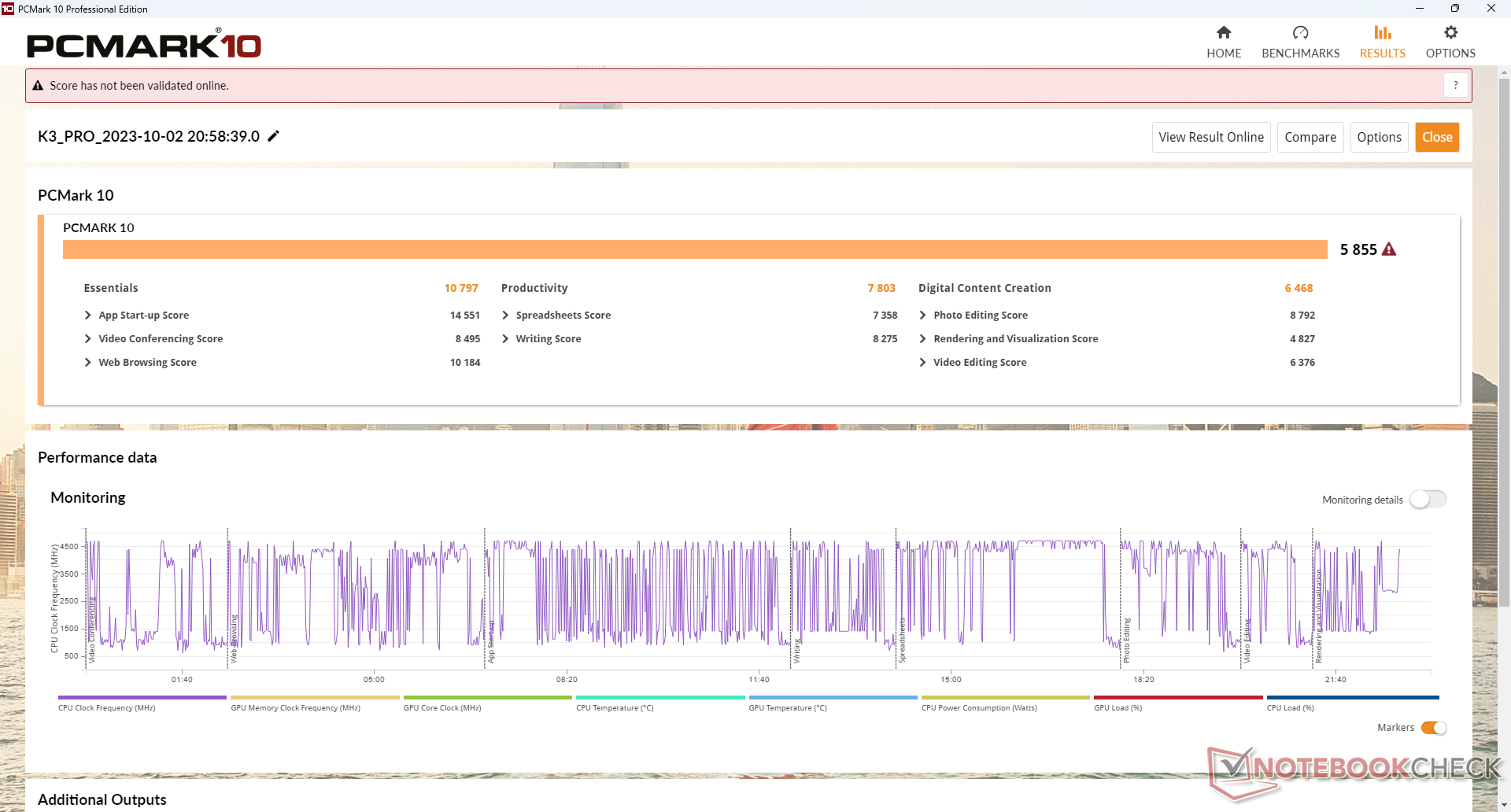Toggle GPU Load legend
1511x812 pixels.
(x=1178, y=703)
